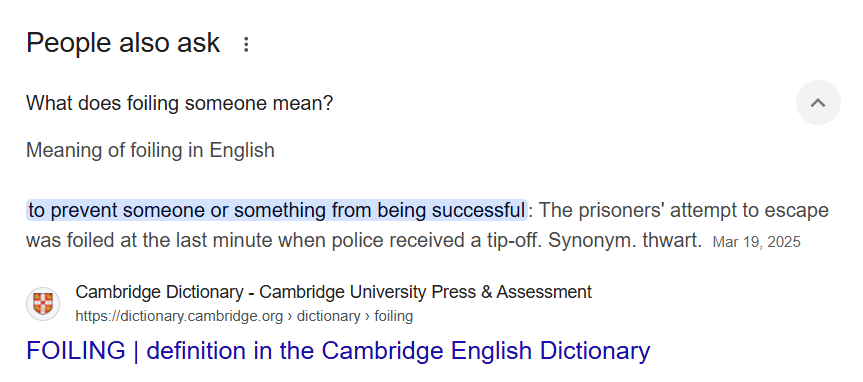Open the FOILING definition Cambridge Dictionary link
The width and height of the screenshot is (863, 382).
pos(338,351)
